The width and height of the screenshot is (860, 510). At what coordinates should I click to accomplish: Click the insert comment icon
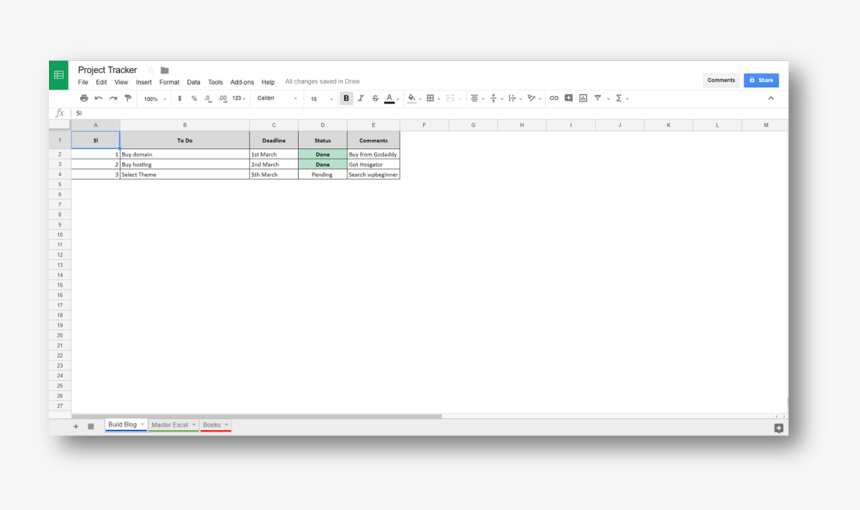click(569, 98)
